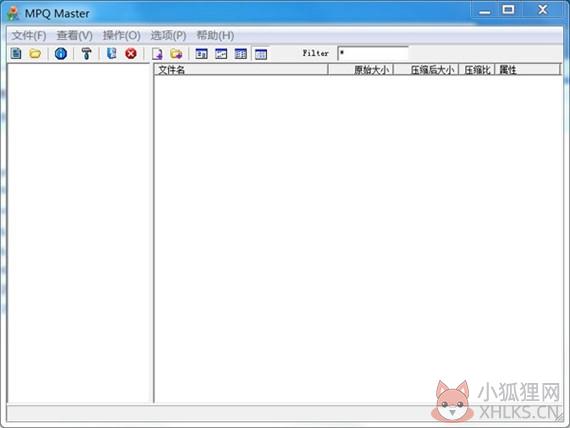The width and height of the screenshot is (570, 428).
Task: Open the 选项(P) menu
Action: (x=168, y=36)
